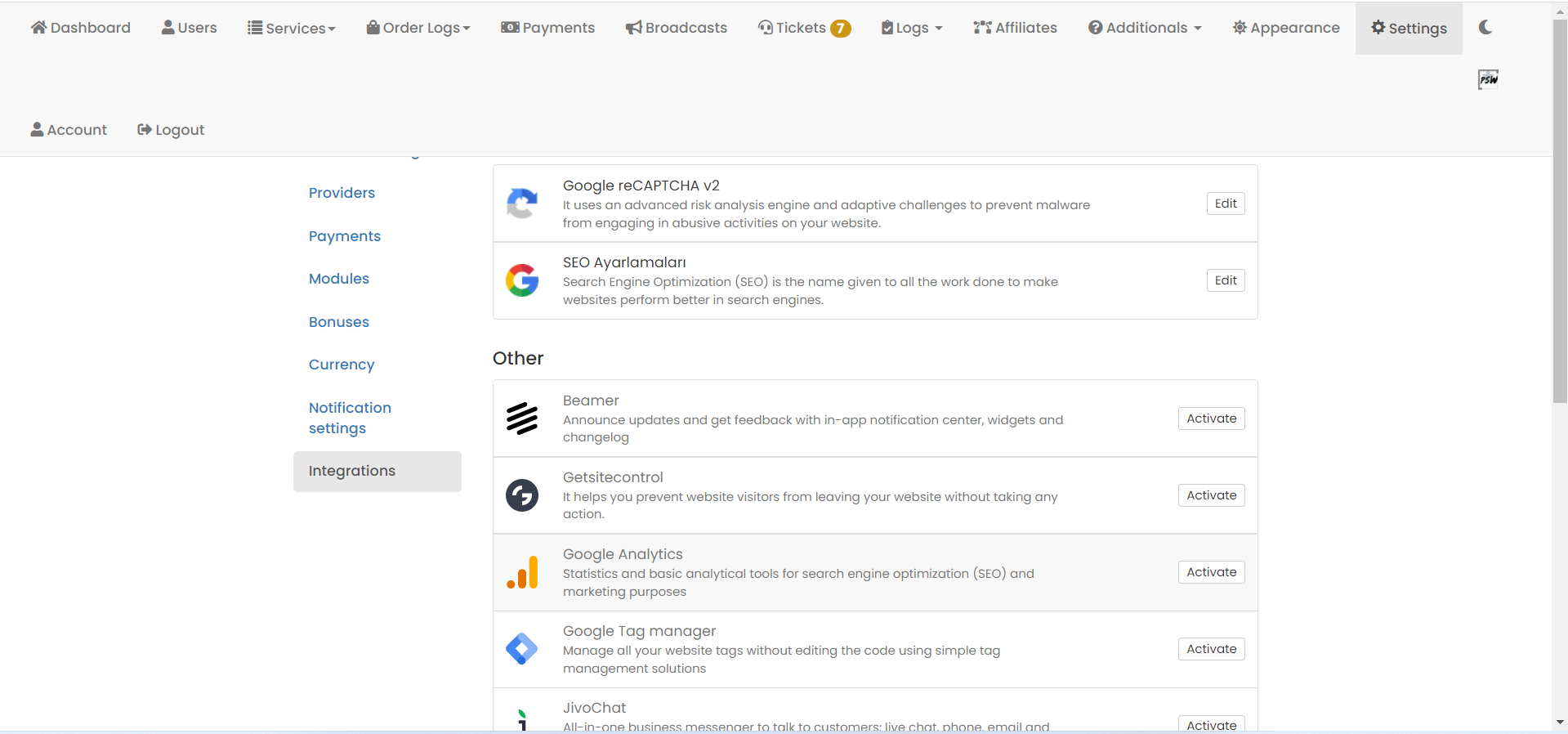
Task: Activate the JivoChat integration
Action: click(1212, 724)
